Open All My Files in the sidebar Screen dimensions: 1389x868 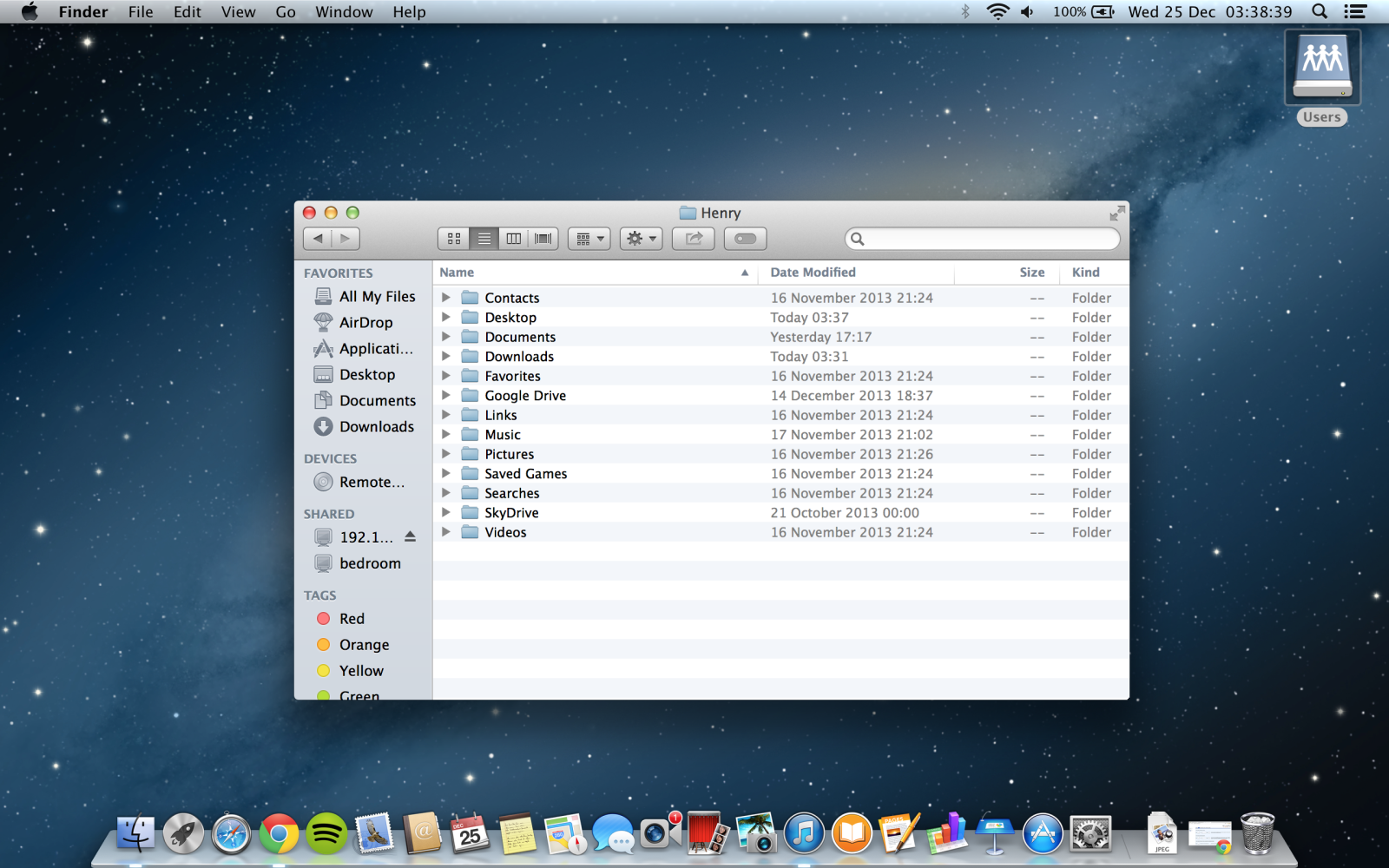point(365,297)
